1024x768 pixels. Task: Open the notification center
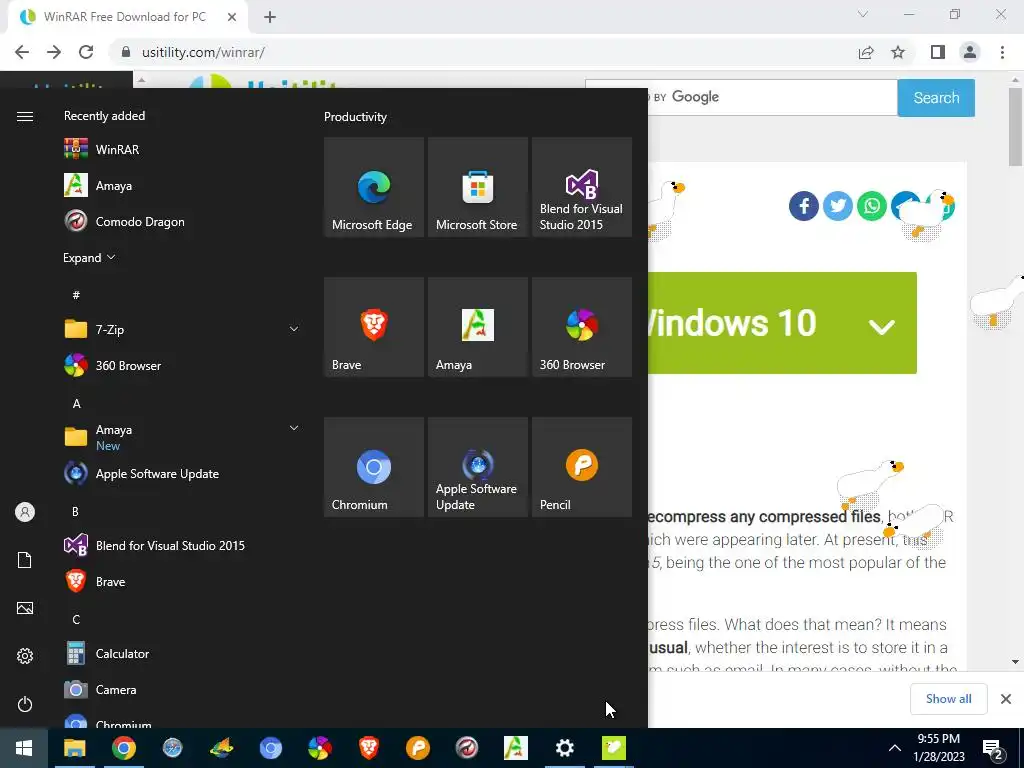[x=993, y=749]
